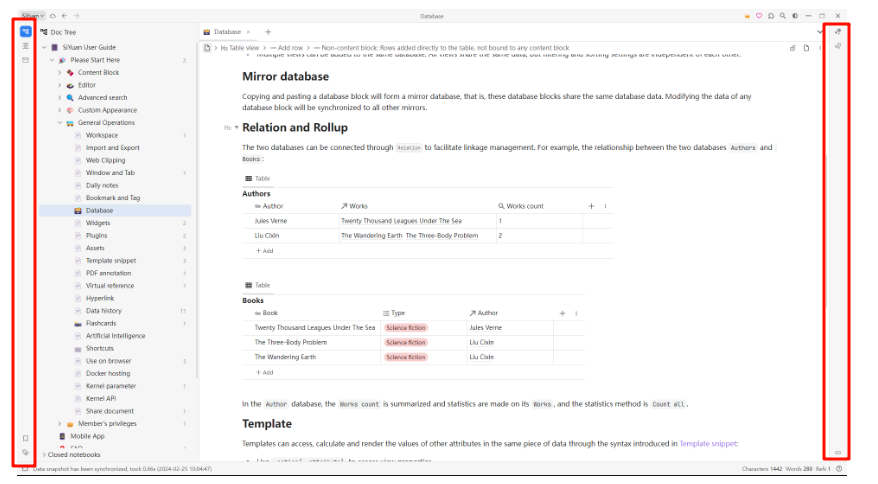Viewport: 878px width, 484px height.
Task: Open Books table more options
Action: pos(576,313)
